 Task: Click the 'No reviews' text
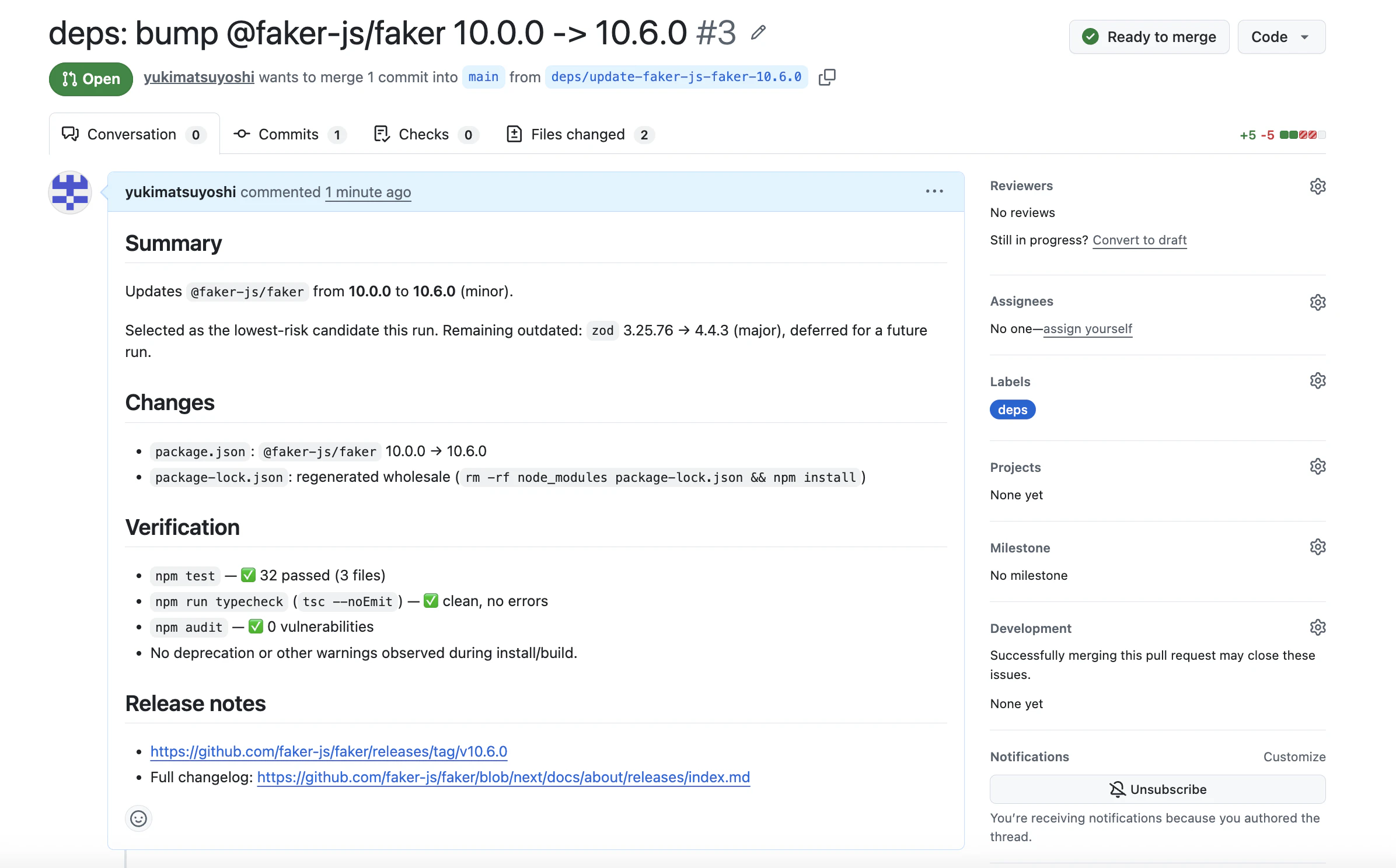coord(1022,213)
